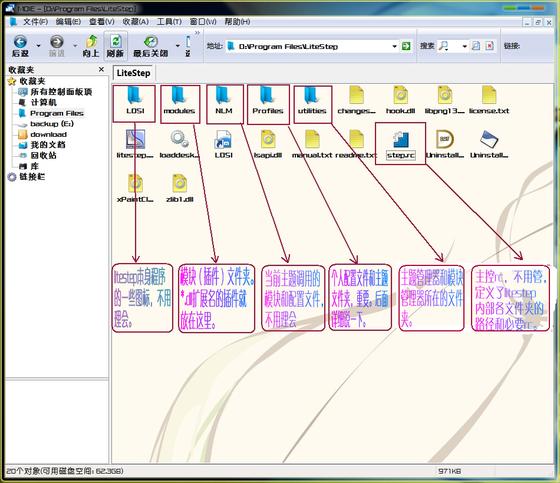Image resolution: width=560 pixels, height=483 pixels.
Task: Open the Forward history dropdown arrow
Action: point(75,46)
